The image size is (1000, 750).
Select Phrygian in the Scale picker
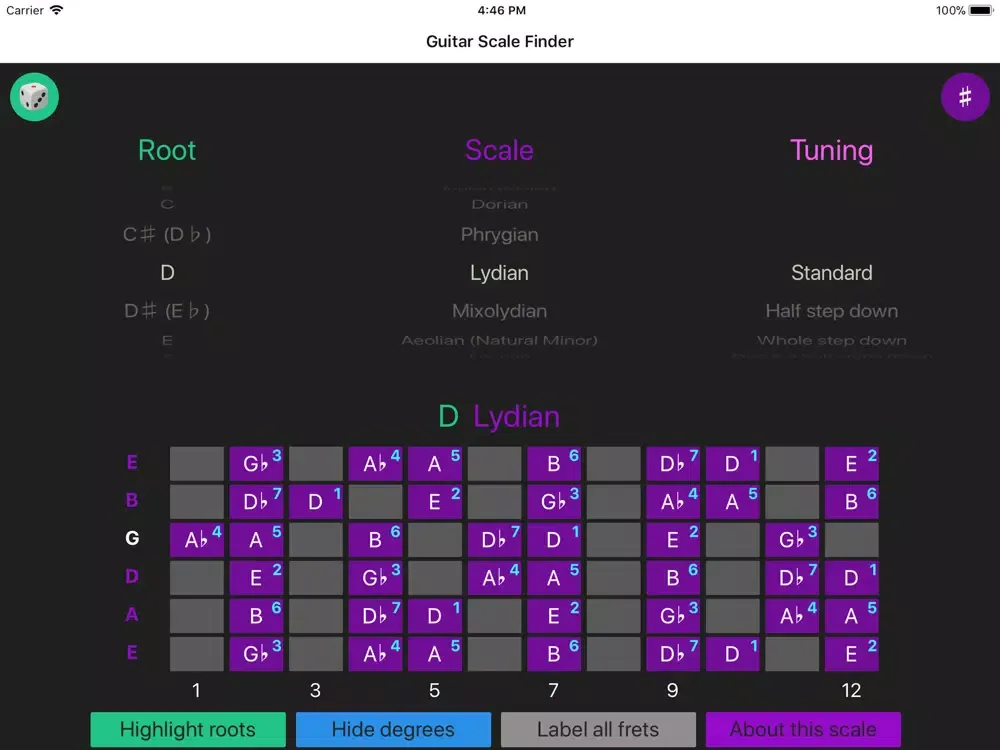[499, 235]
